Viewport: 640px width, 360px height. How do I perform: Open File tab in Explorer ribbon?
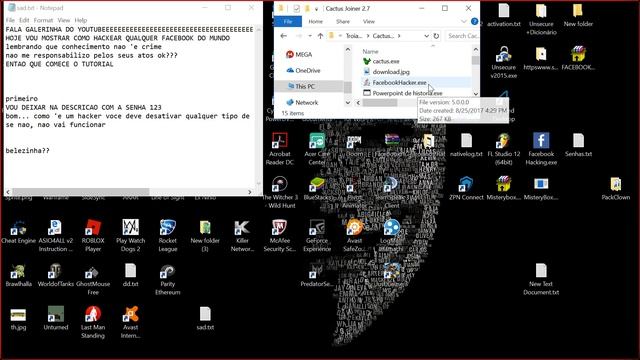pos(288,22)
